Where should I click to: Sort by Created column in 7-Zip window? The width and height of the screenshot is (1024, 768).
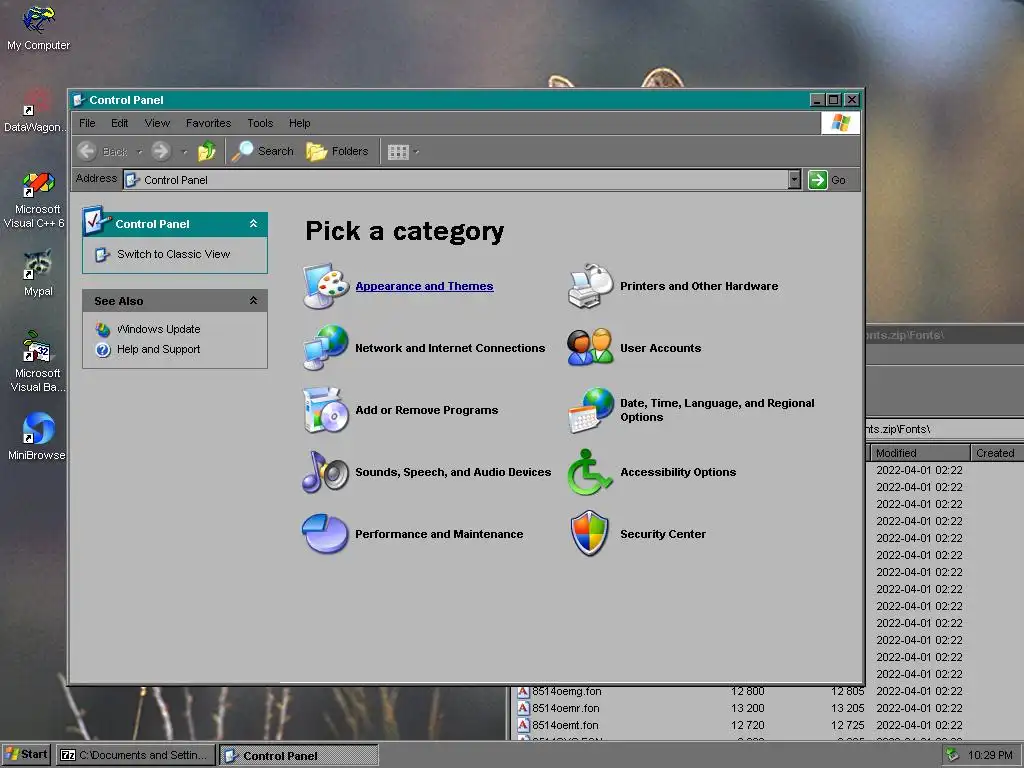click(997, 453)
